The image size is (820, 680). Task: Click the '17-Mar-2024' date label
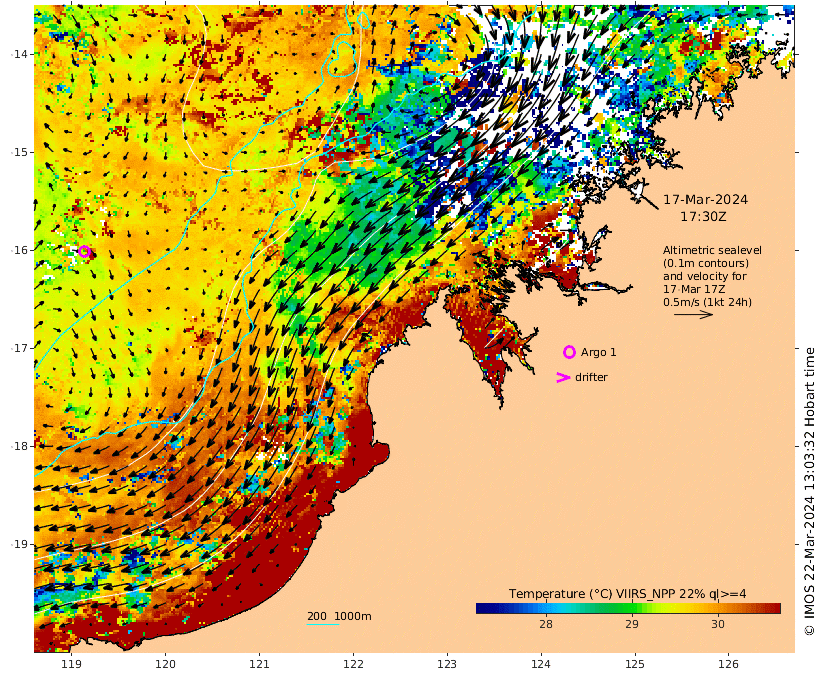705,199
